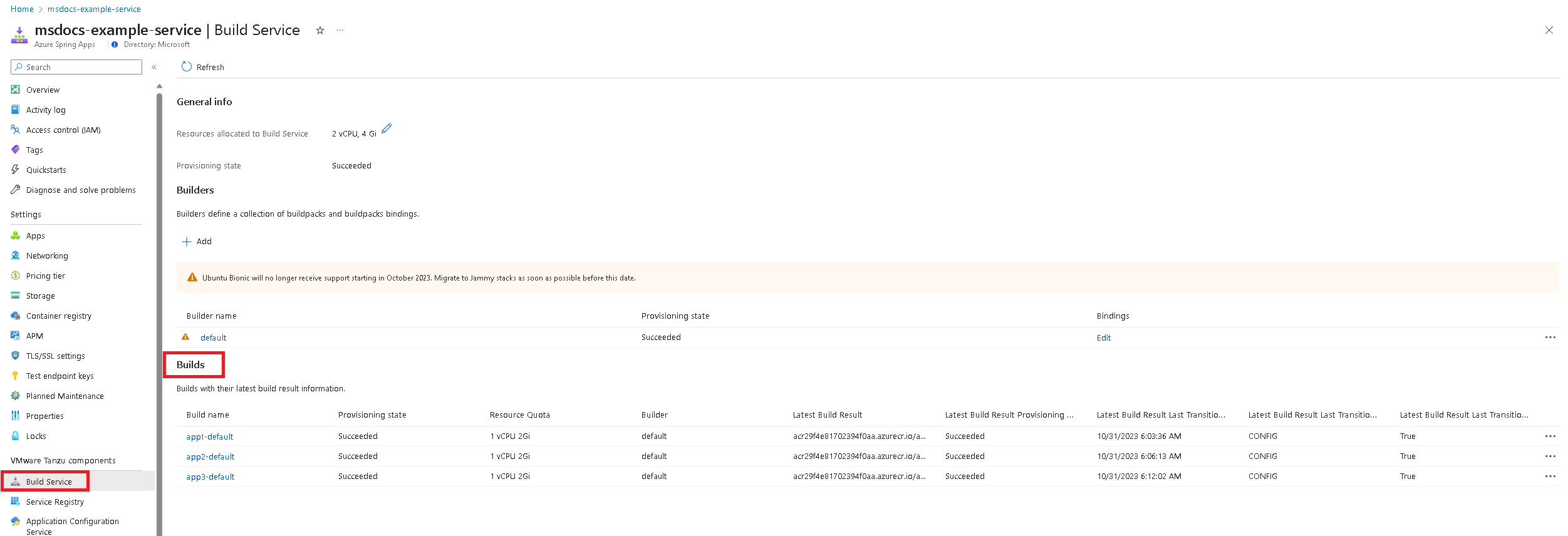Navigate to Home in the breadcrumb
1568x536 pixels.
(x=22, y=9)
